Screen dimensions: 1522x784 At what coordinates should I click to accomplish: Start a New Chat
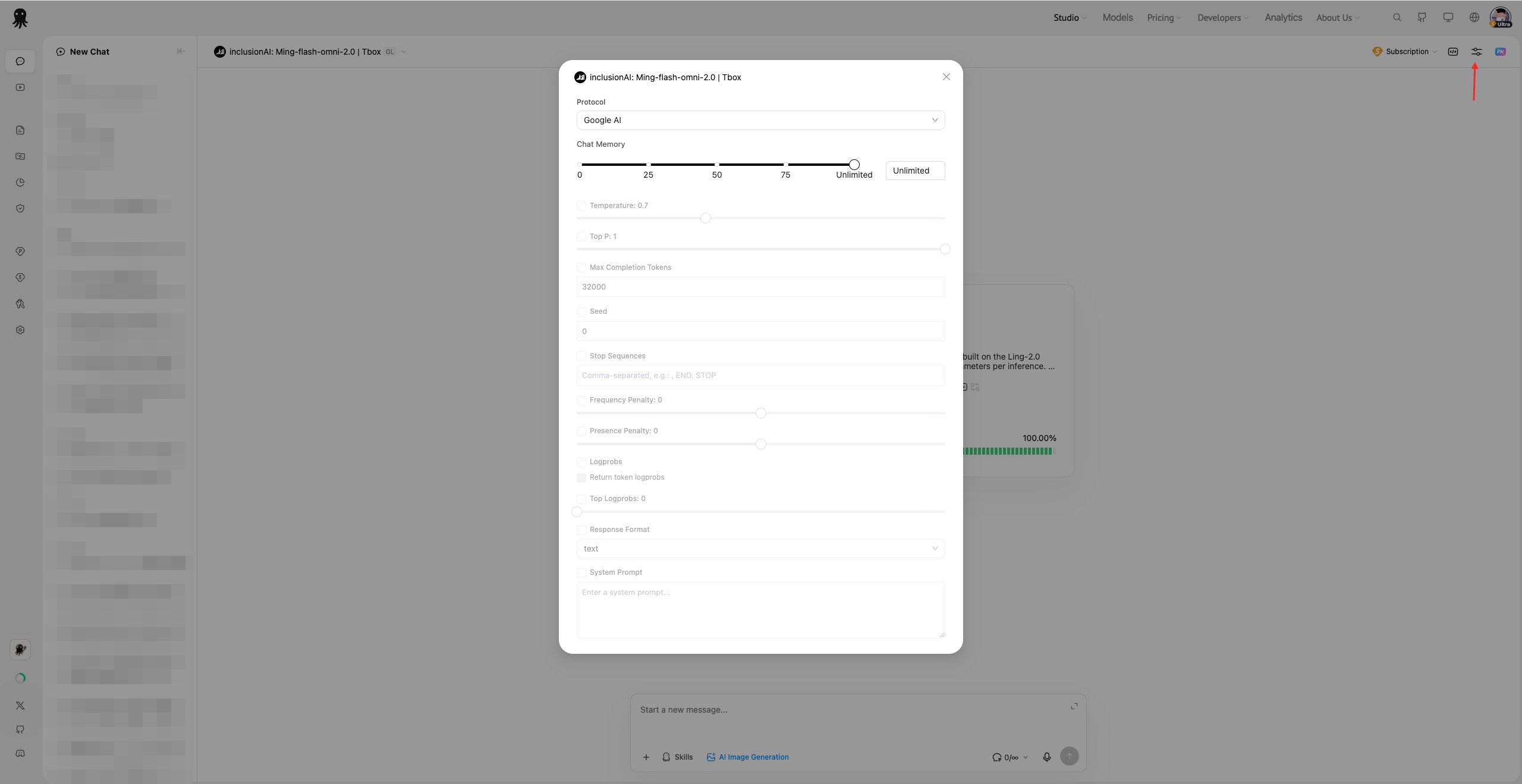coord(83,52)
